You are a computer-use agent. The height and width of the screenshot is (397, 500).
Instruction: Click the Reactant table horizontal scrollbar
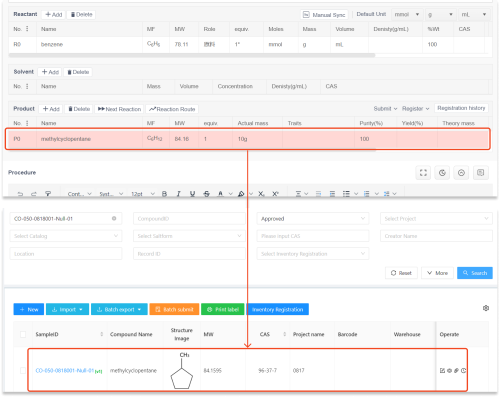[192, 55]
